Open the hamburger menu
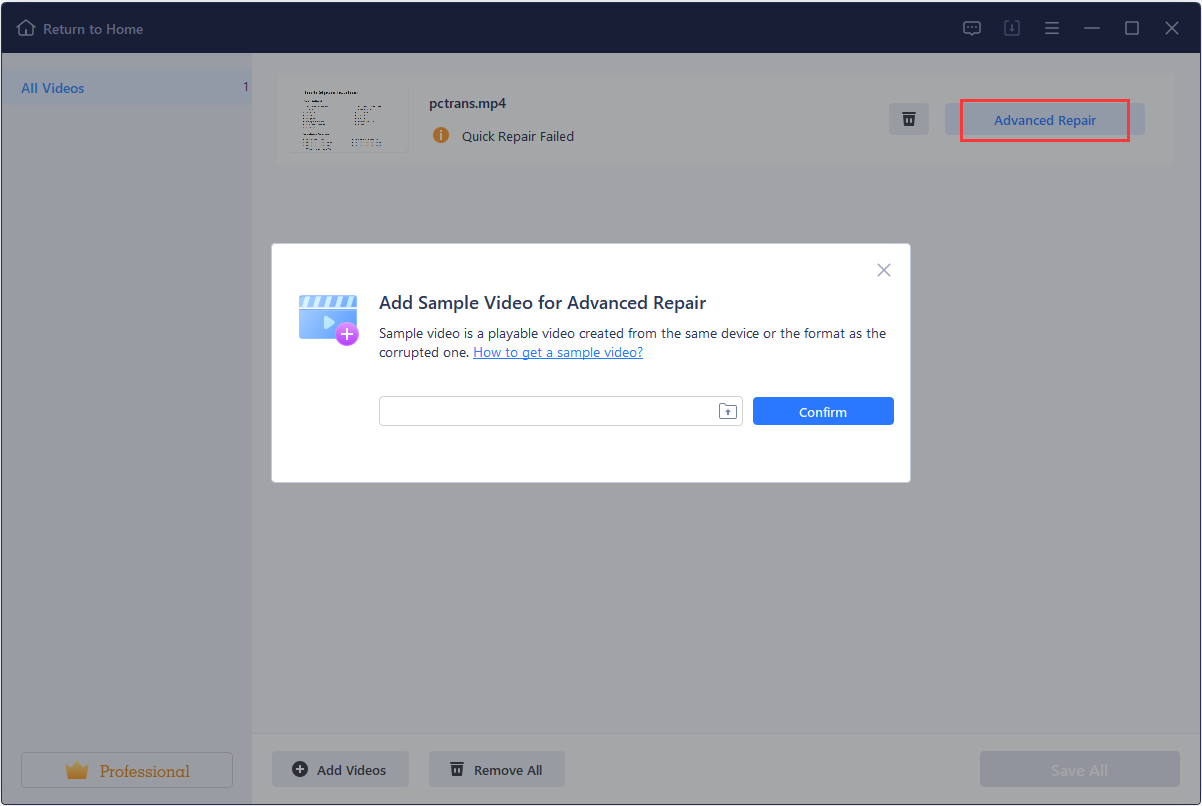The width and height of the screenshot is (1202, 806). [x=1052, y=28]
